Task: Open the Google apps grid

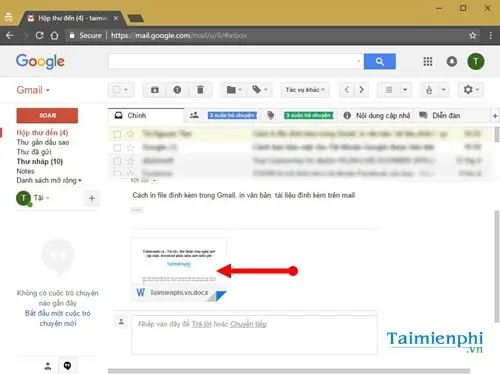Action: click(x=428, y=61)
